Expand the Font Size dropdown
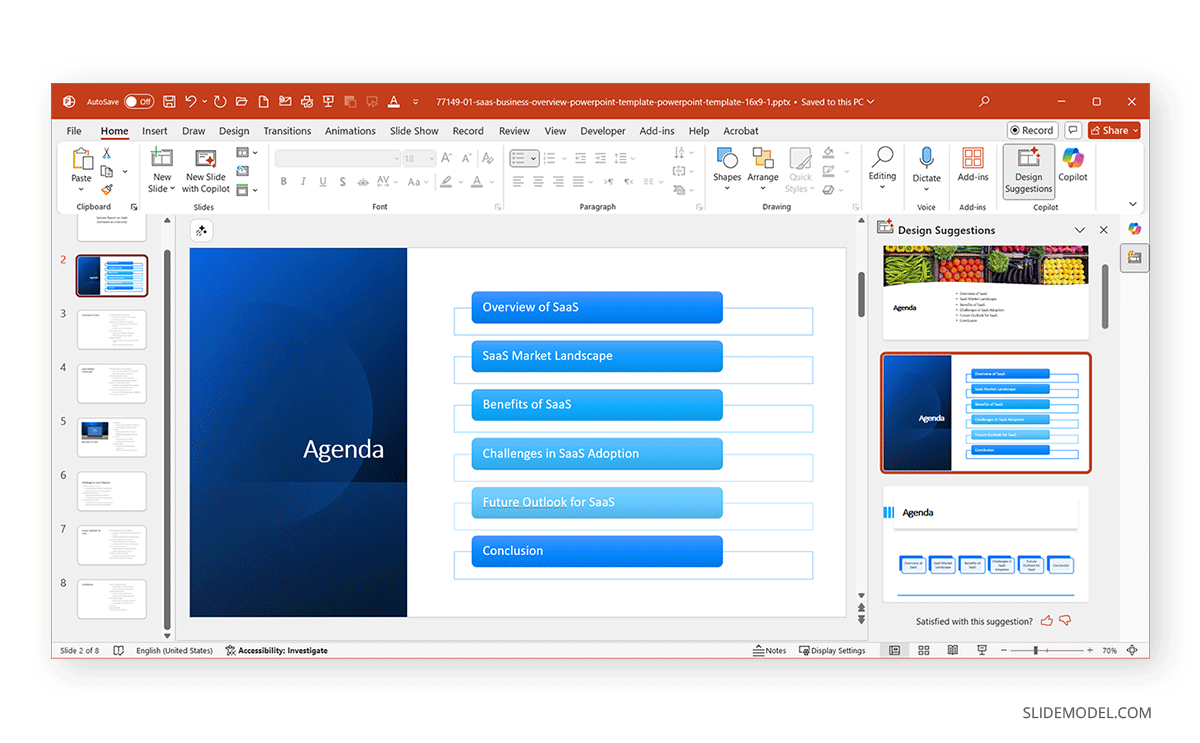The height and width of the screenshot is (743, 1200). point(431,158)
